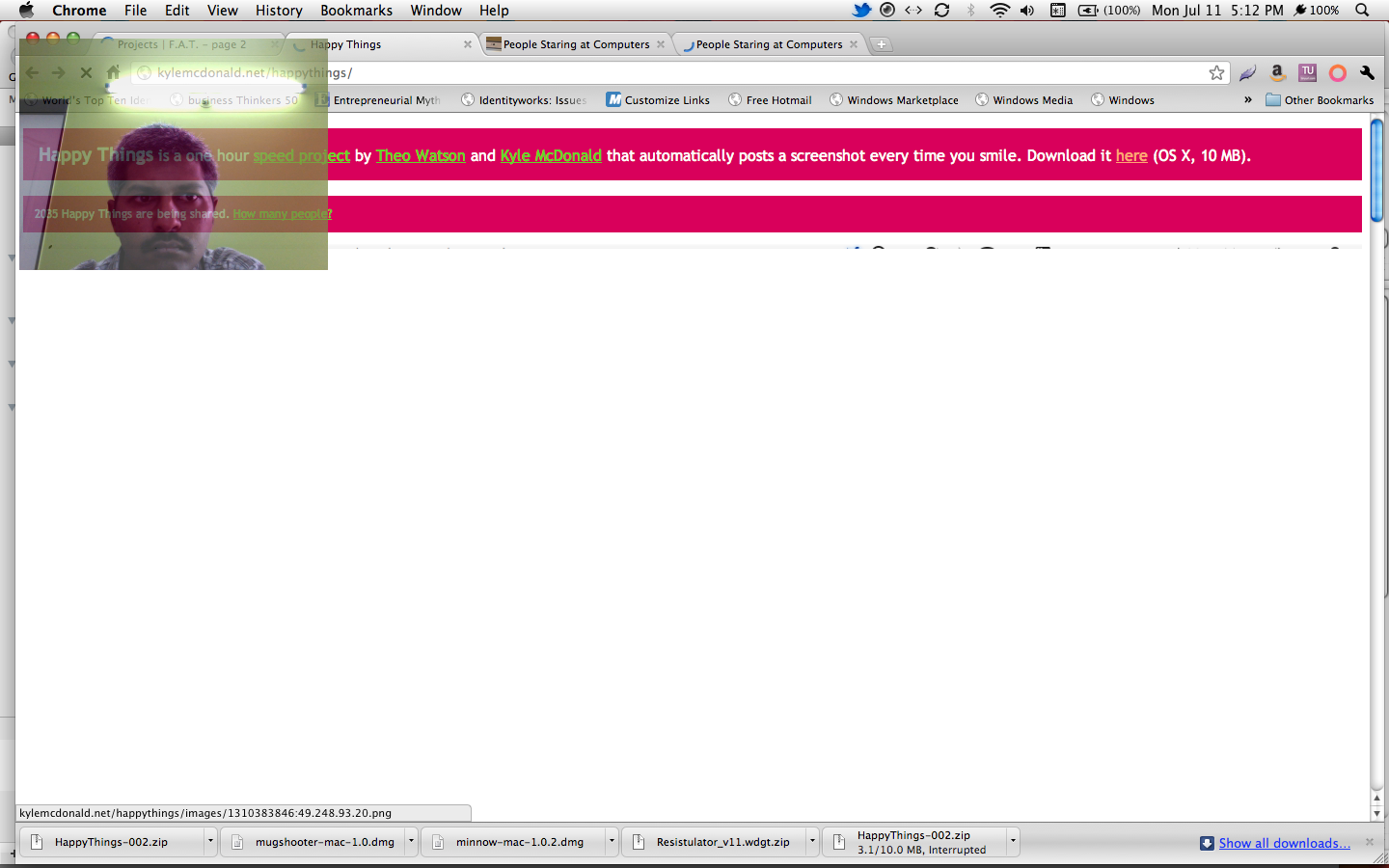The height and width of the screenshot is (868, 1389).
Task: Click the Customize Links bookmark icon
Action: tap(613, 99)
